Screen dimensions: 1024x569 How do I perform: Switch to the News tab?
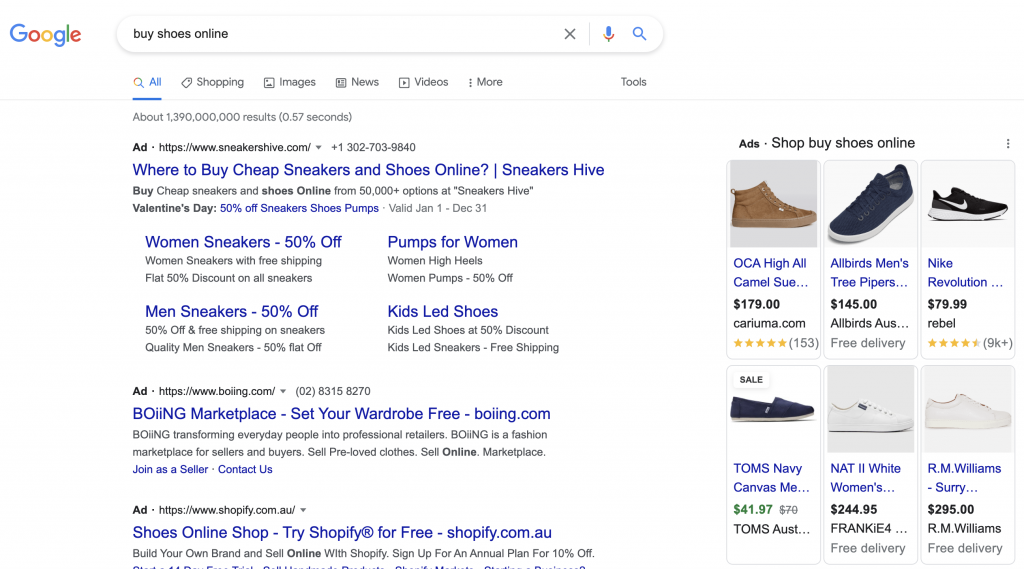(357, 82)
